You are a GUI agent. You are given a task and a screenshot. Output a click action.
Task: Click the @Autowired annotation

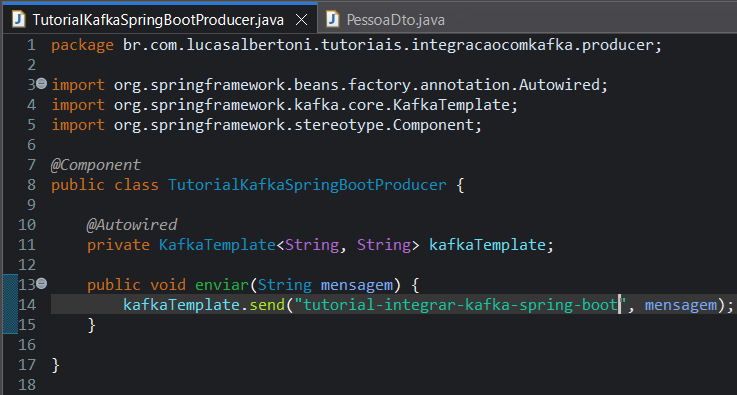click(x=132, y=225)
